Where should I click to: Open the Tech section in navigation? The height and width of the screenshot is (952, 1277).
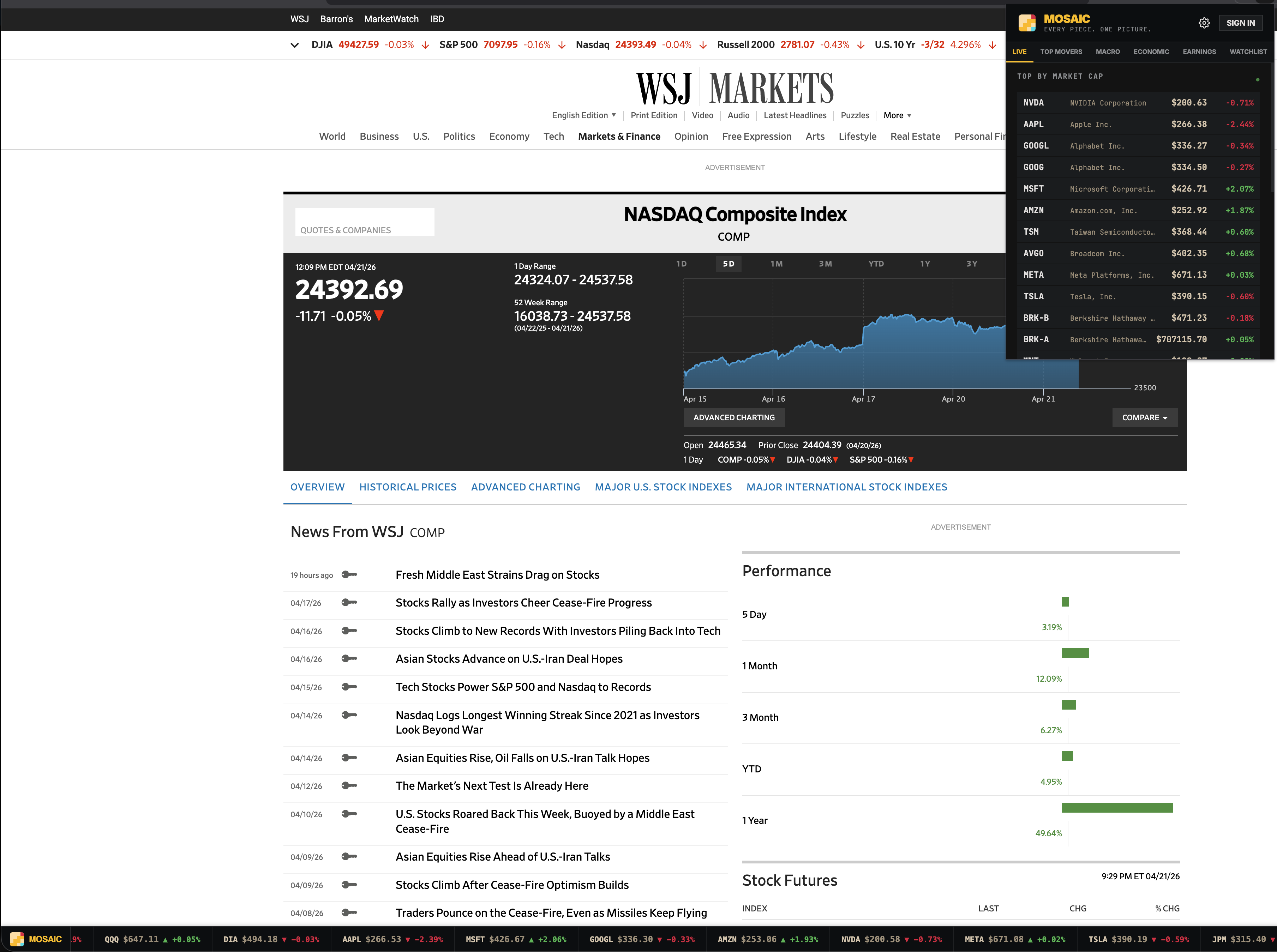tap(553, 137)
